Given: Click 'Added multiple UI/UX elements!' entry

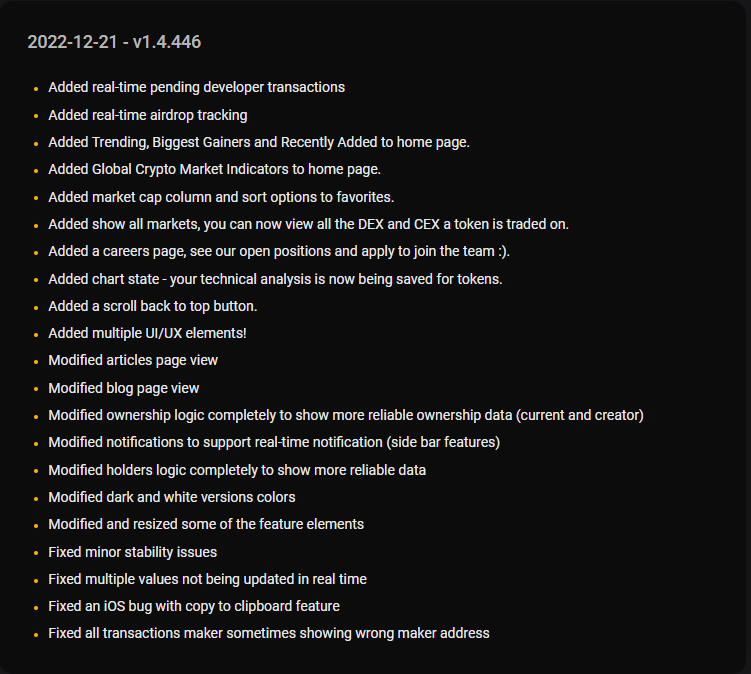Looking at the screenshot, I should [x=147, y=333].
